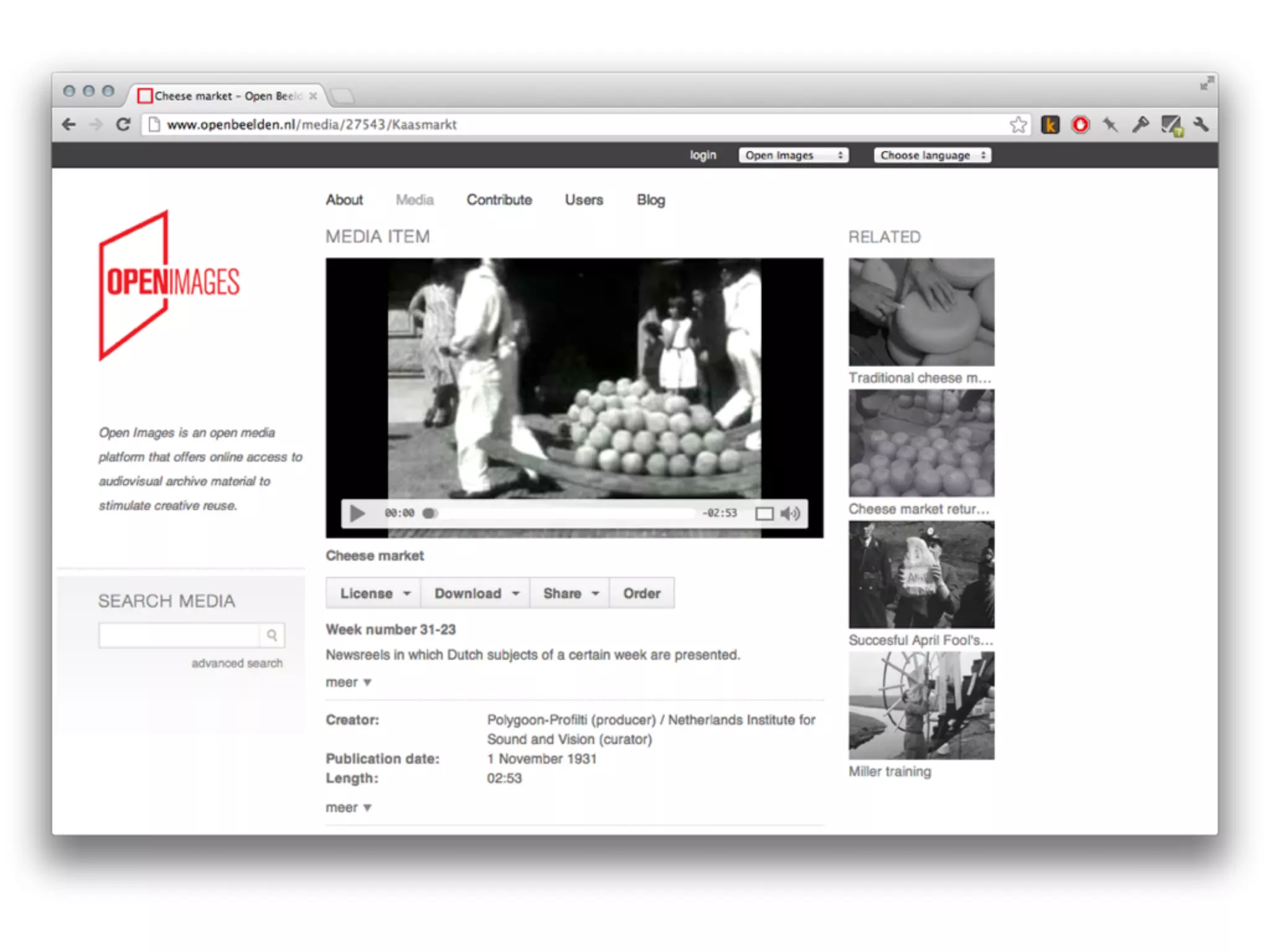The image size is (1270, 952).
Task: Open the License dropdown
Action: [374, 593]
